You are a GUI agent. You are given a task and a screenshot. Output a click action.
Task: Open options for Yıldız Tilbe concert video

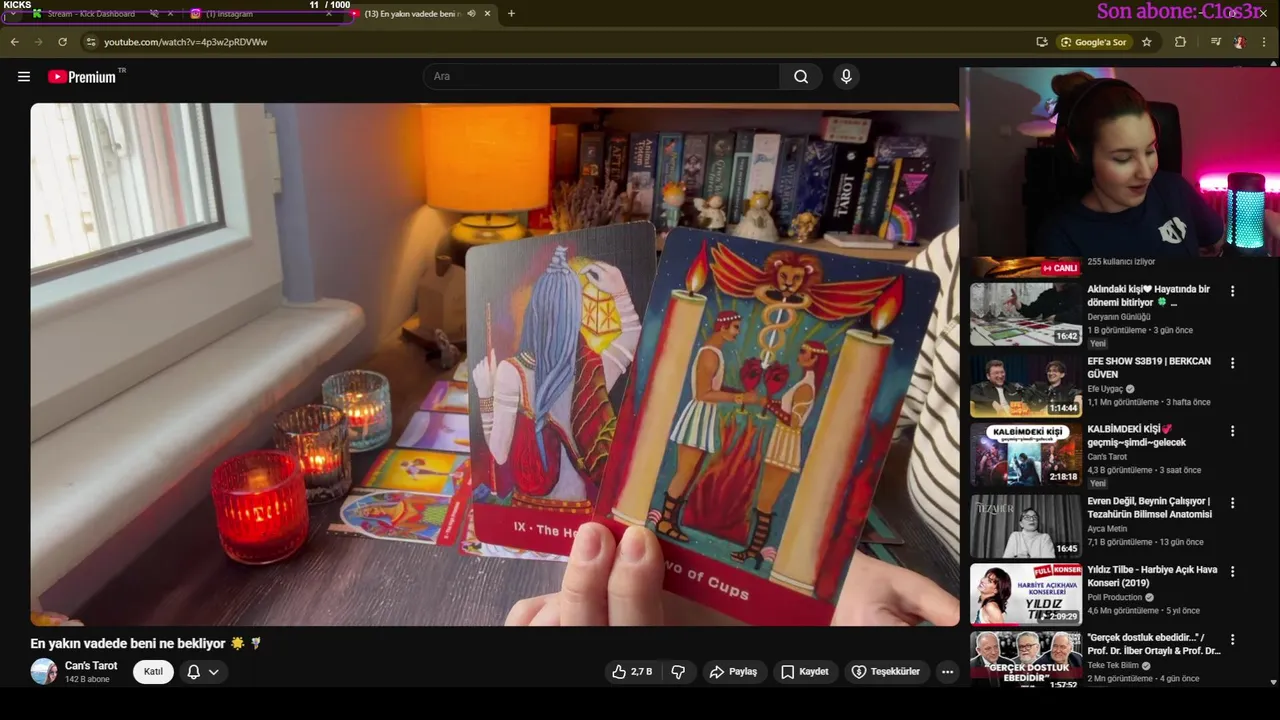[x=1232, y=571]
